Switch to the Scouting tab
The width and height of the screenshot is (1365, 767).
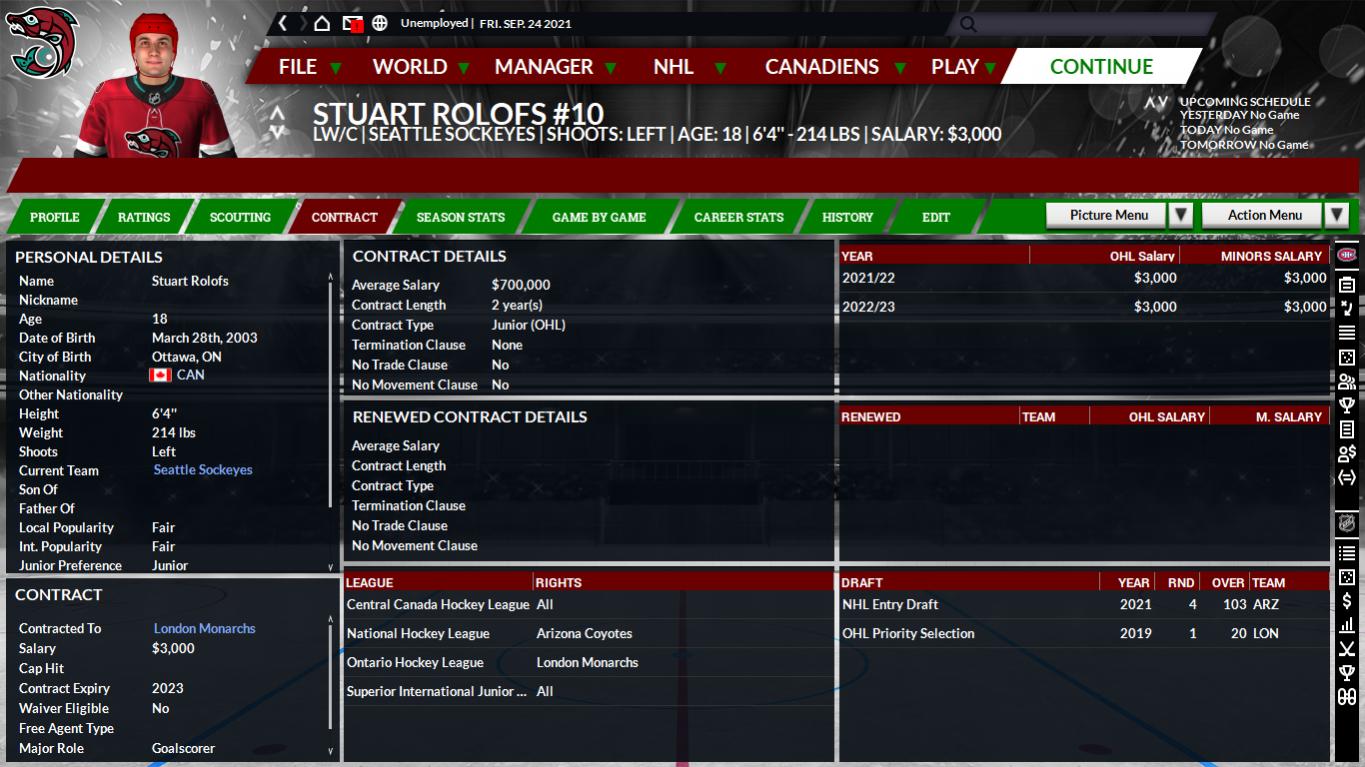pyautogui.click(x=240, y=217)
